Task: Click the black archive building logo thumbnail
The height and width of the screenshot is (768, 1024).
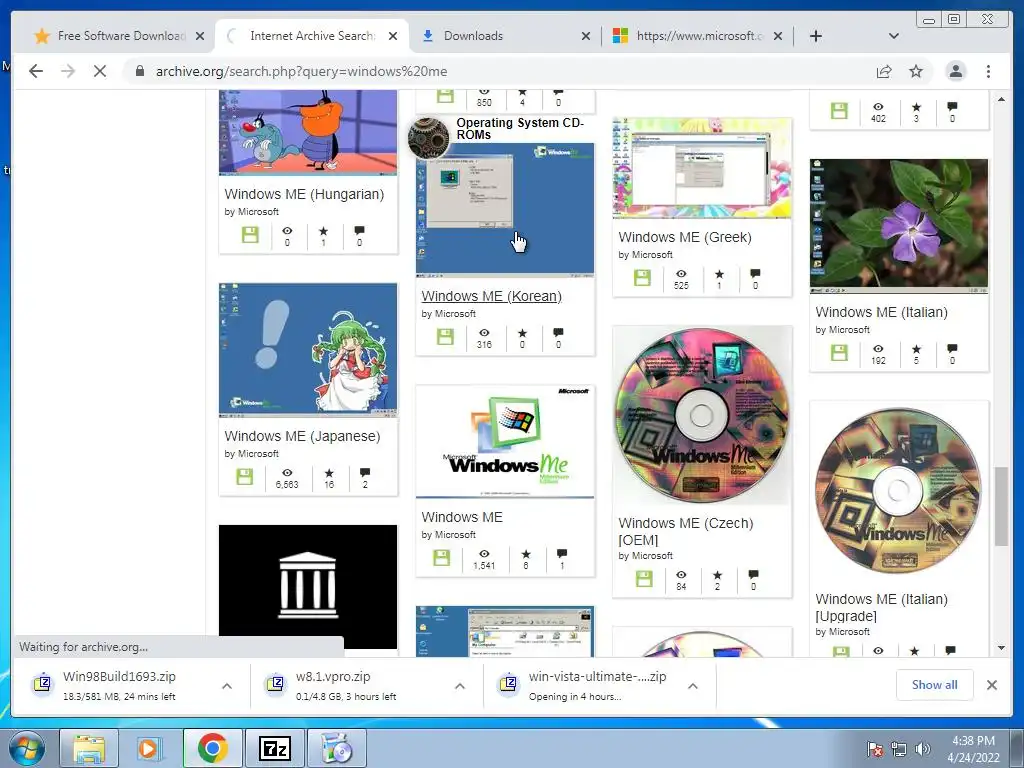Action: tap(308, 586)
